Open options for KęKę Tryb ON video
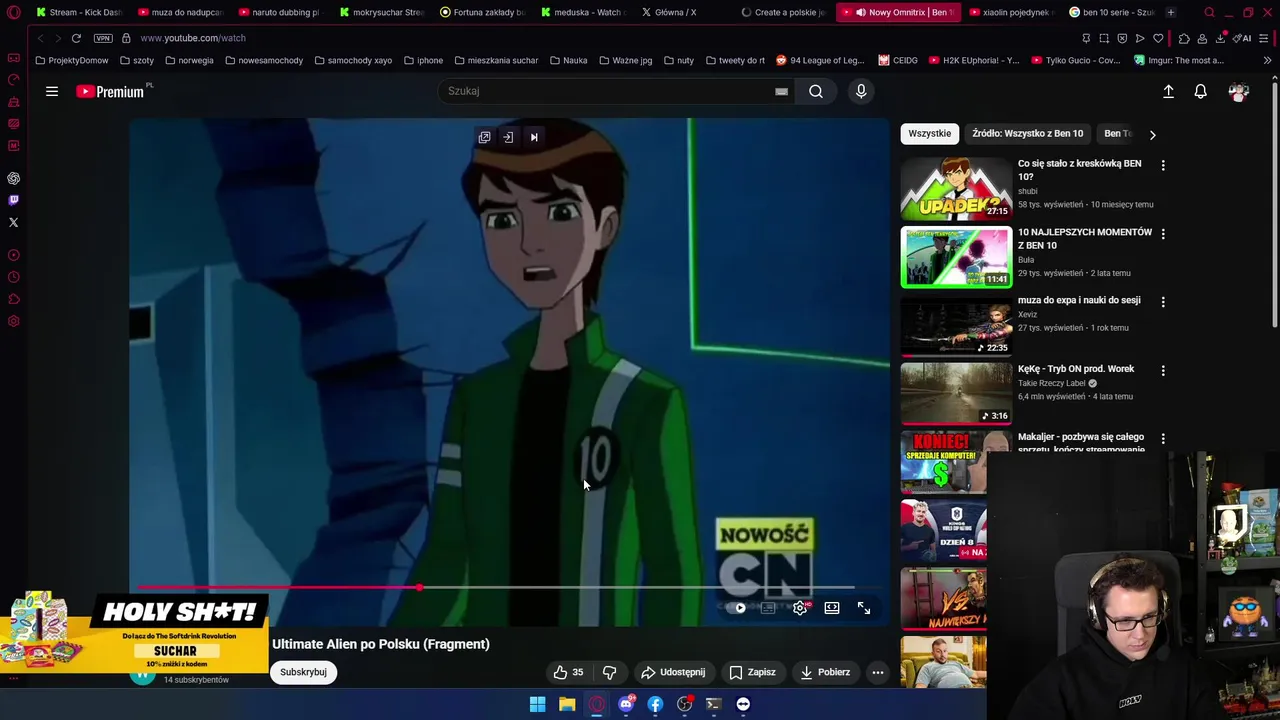The width and height of the screenshot is (1280, 720). [x=1162, y=370]
